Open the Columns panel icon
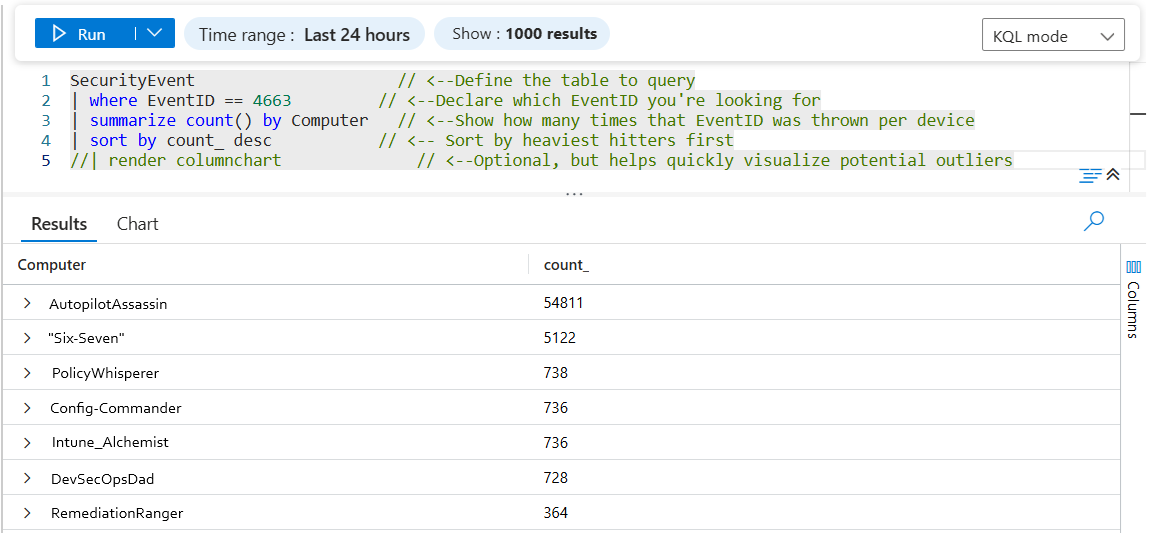The width and height of the screenshot is (1163, 533). pyautogui.click(x=1133, y=267)
